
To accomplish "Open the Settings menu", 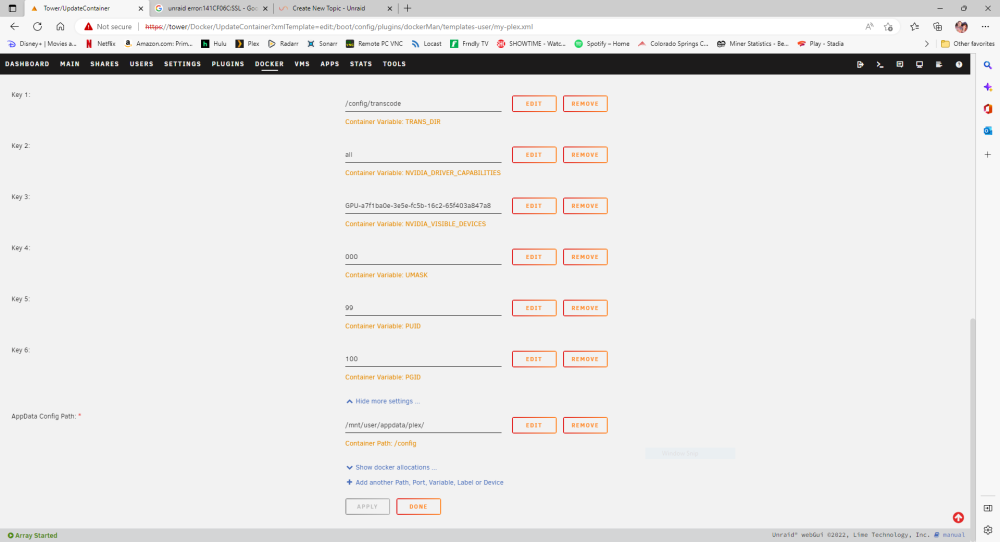I will click(182, 64).
